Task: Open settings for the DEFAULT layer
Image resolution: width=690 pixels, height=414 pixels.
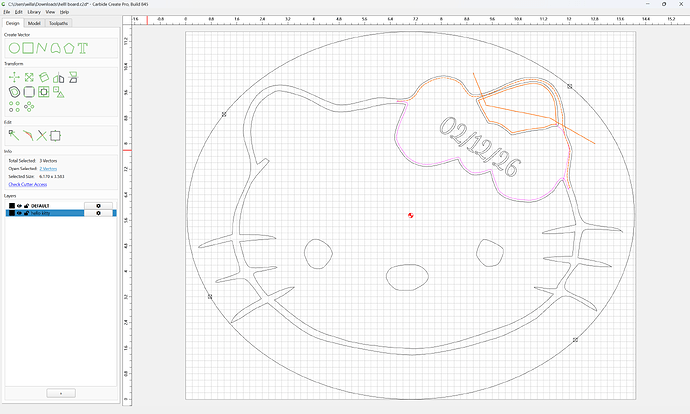Action: (98, 206)
